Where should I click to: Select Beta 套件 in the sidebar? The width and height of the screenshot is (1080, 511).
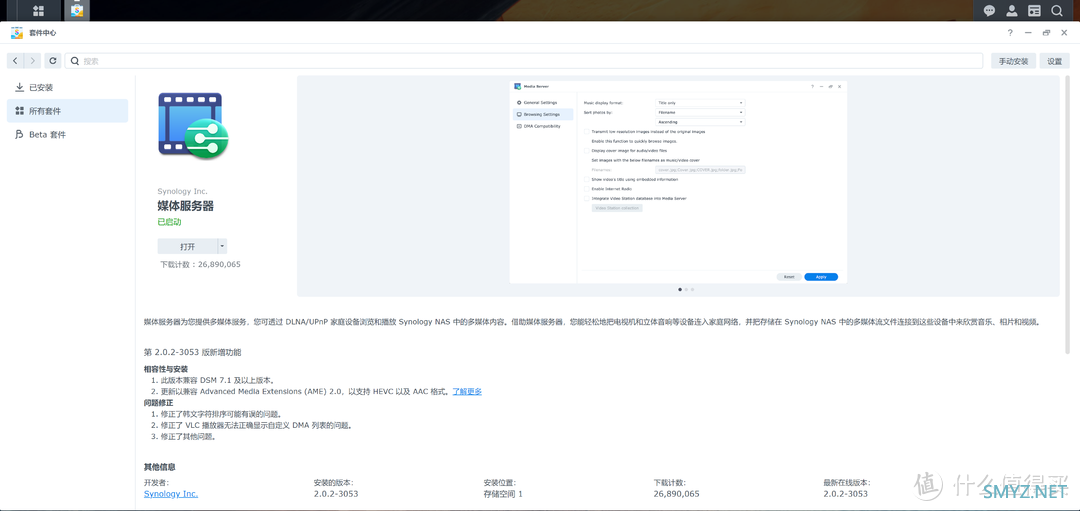(68, 134)
